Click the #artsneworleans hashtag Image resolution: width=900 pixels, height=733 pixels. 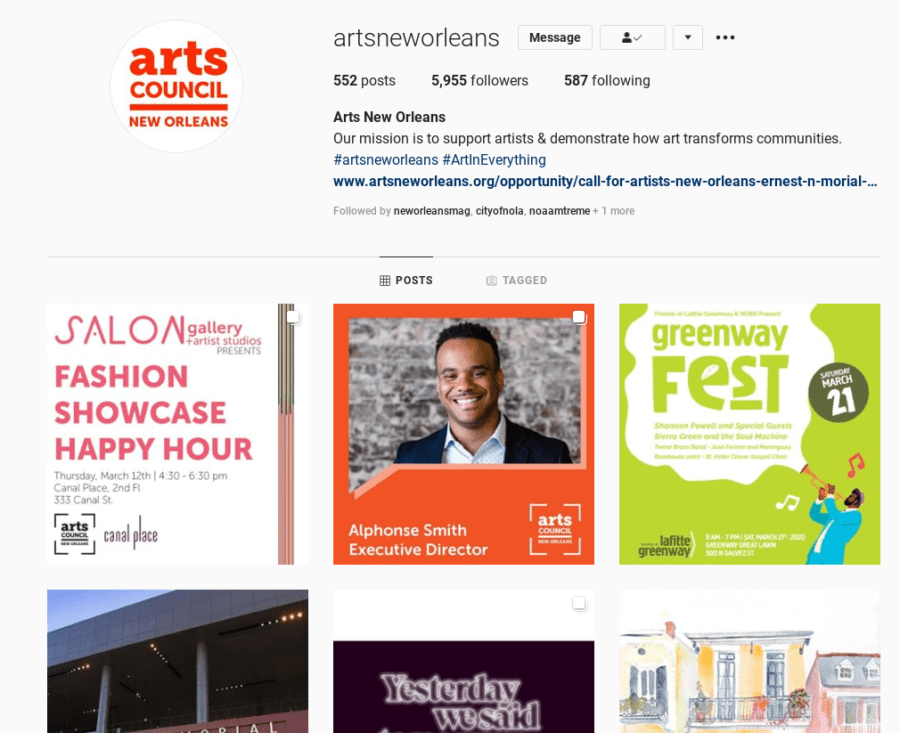point(385,160)
